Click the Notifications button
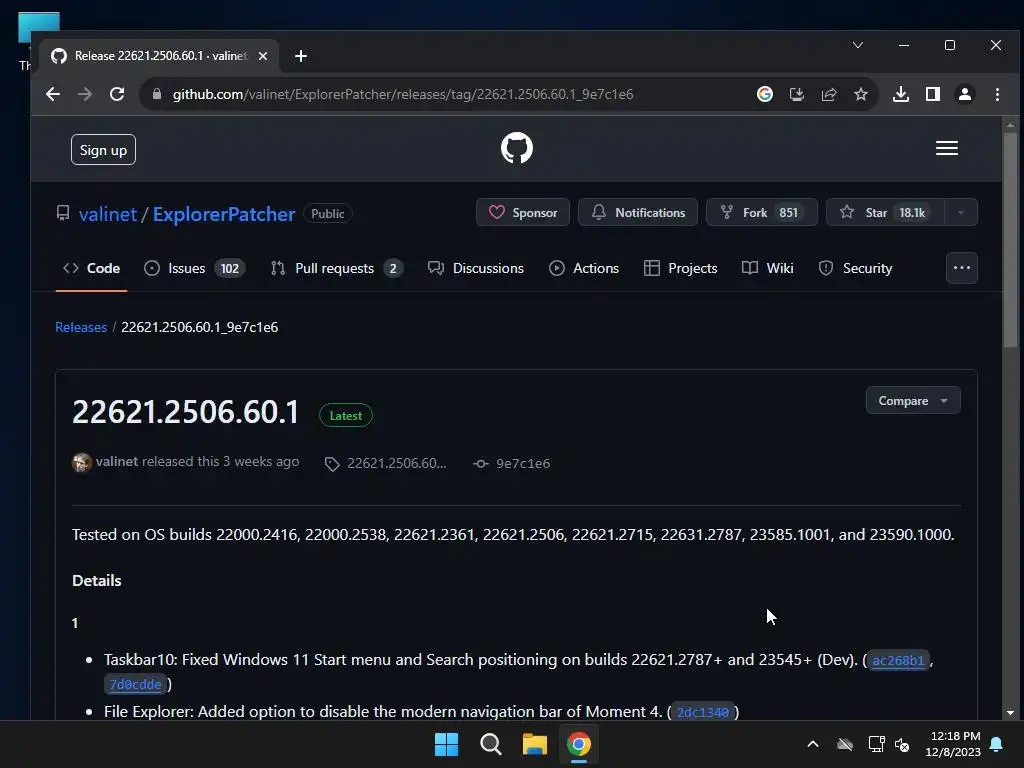This screenshot has height=768, width=1024. [x=637, y=212]
